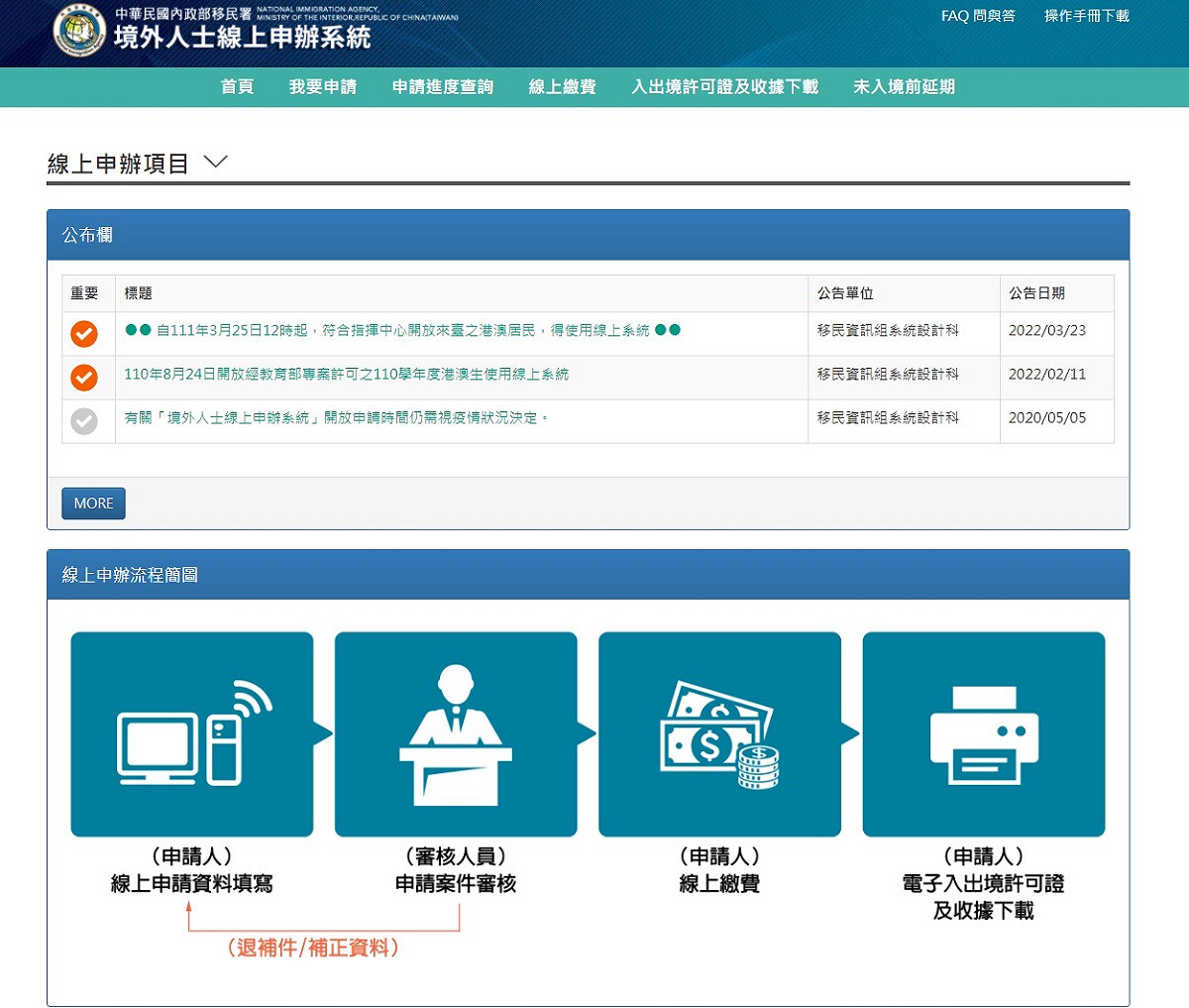
Task: Go to 申請進度查詢 menu
Action: tap(443, 87)
